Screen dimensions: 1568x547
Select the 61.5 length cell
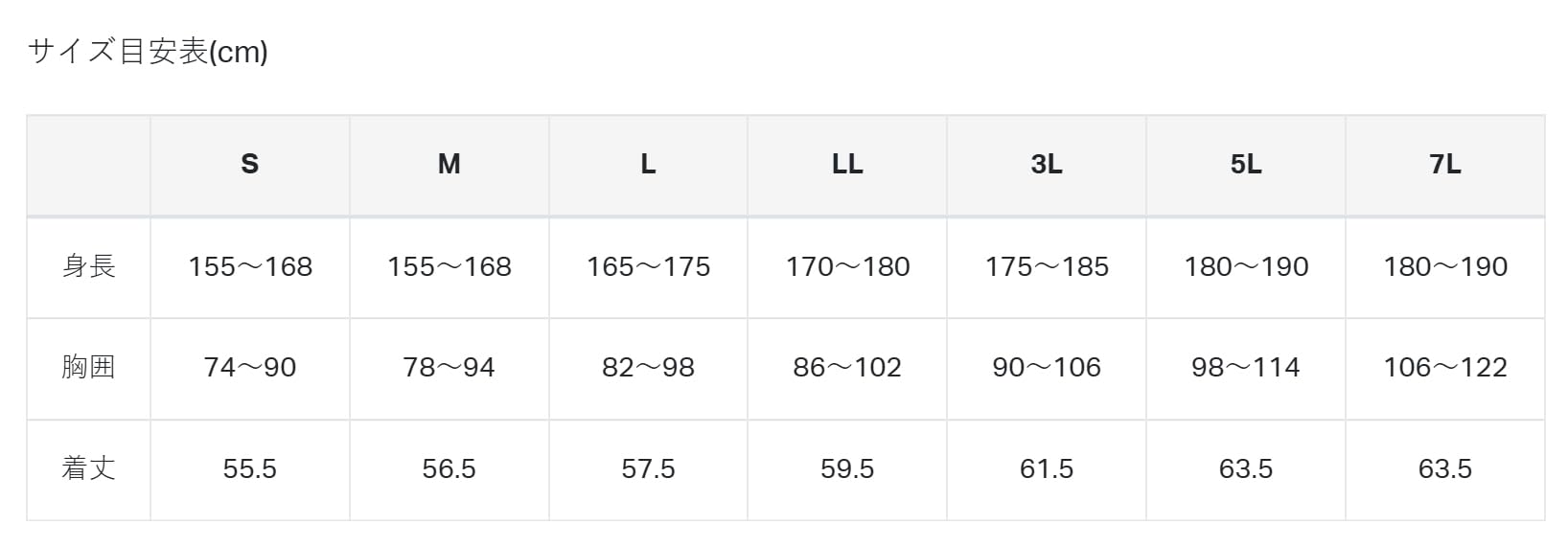point(1047,470)
